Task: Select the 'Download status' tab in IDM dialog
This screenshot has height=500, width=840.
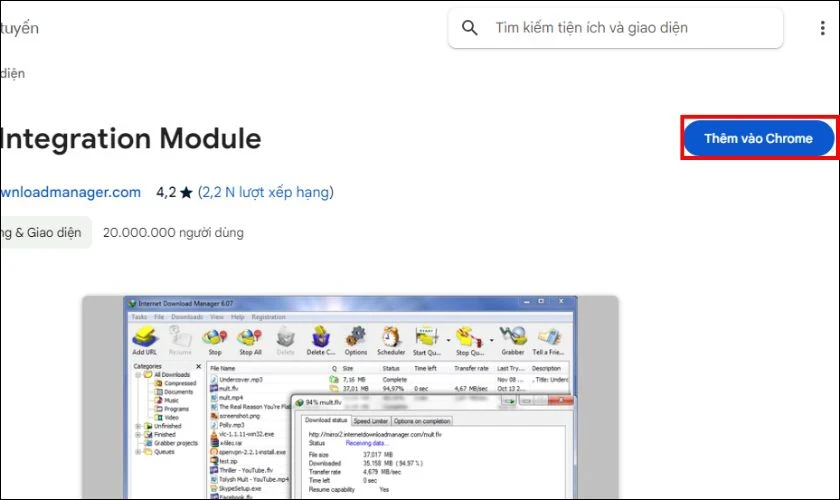Action: [x=326, y=421]
